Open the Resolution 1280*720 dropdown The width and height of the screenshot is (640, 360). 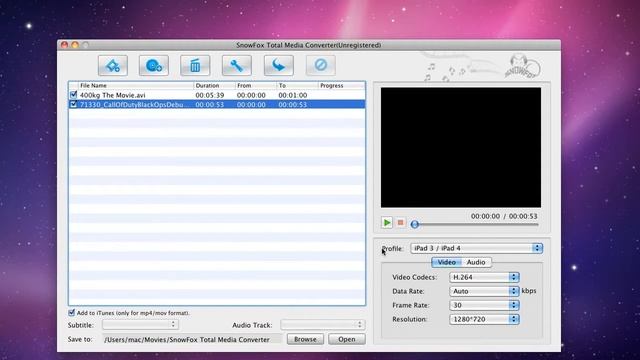[x=484, y=319]
